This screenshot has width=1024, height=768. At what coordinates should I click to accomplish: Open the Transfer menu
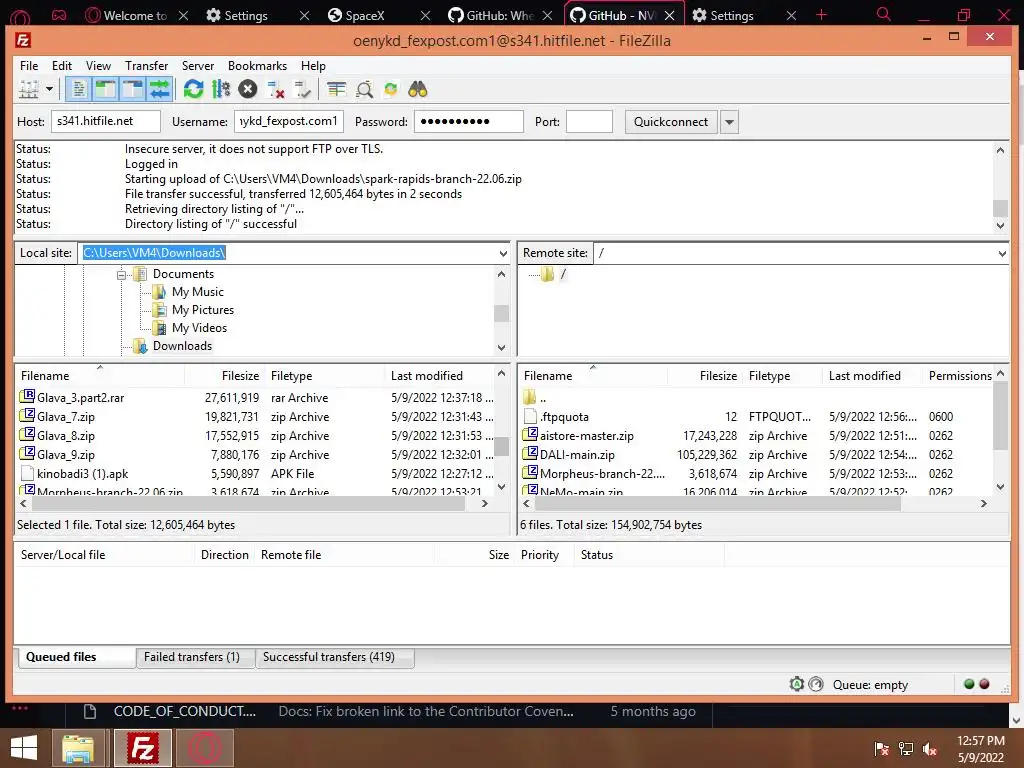click(146, 66)
